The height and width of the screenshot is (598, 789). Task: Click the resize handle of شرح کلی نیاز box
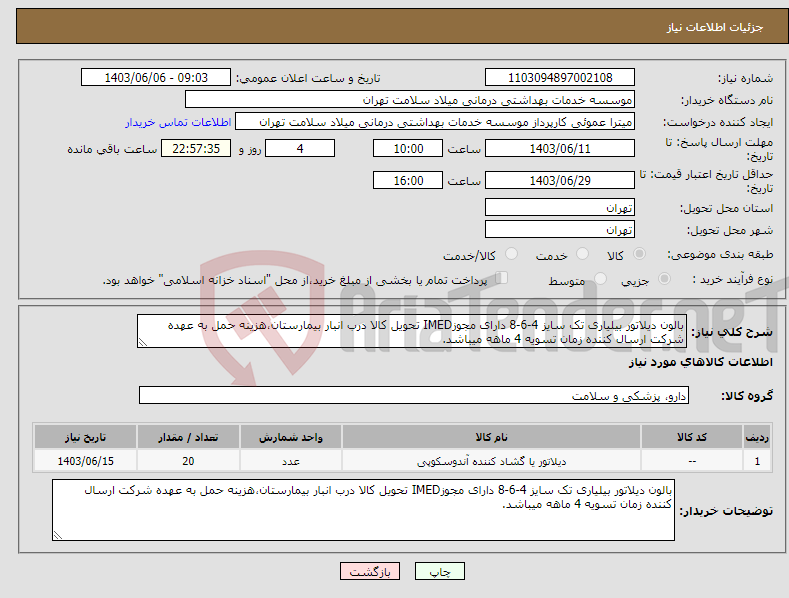click(143, 342)
